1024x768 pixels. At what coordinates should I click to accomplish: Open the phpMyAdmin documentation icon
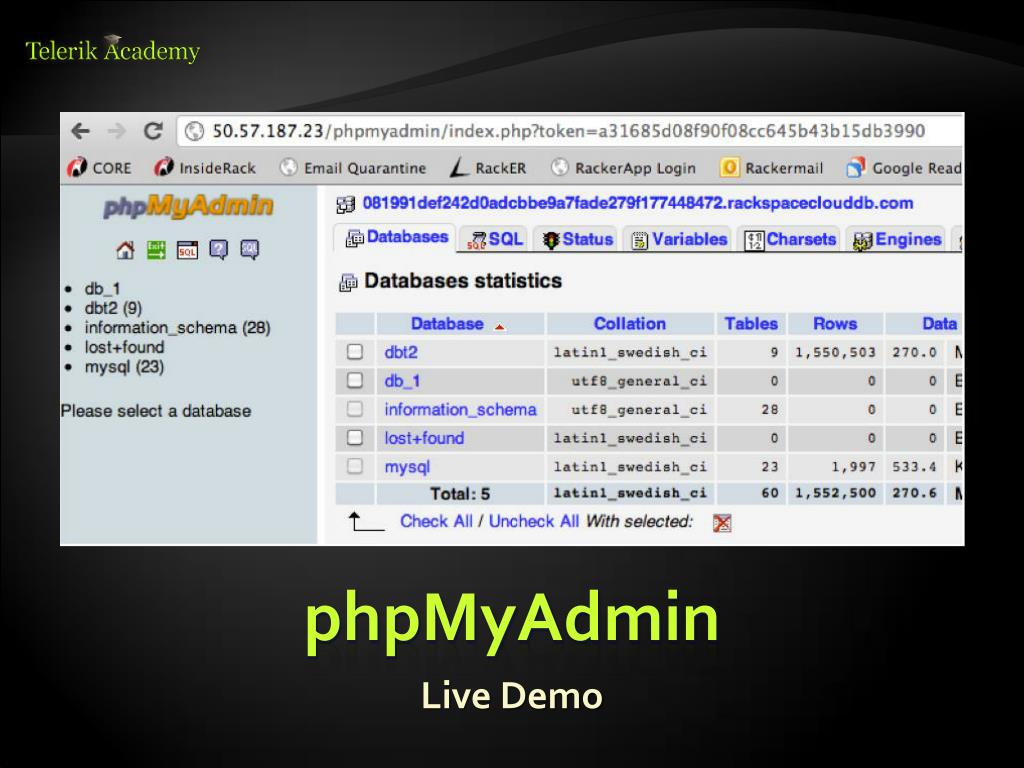[x=218, y=249]
